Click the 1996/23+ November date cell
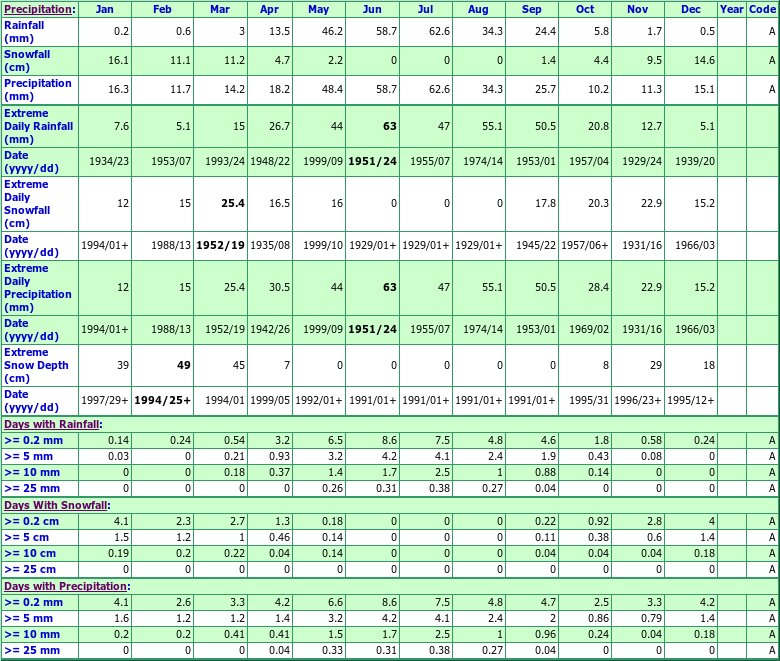 [637, 400]
